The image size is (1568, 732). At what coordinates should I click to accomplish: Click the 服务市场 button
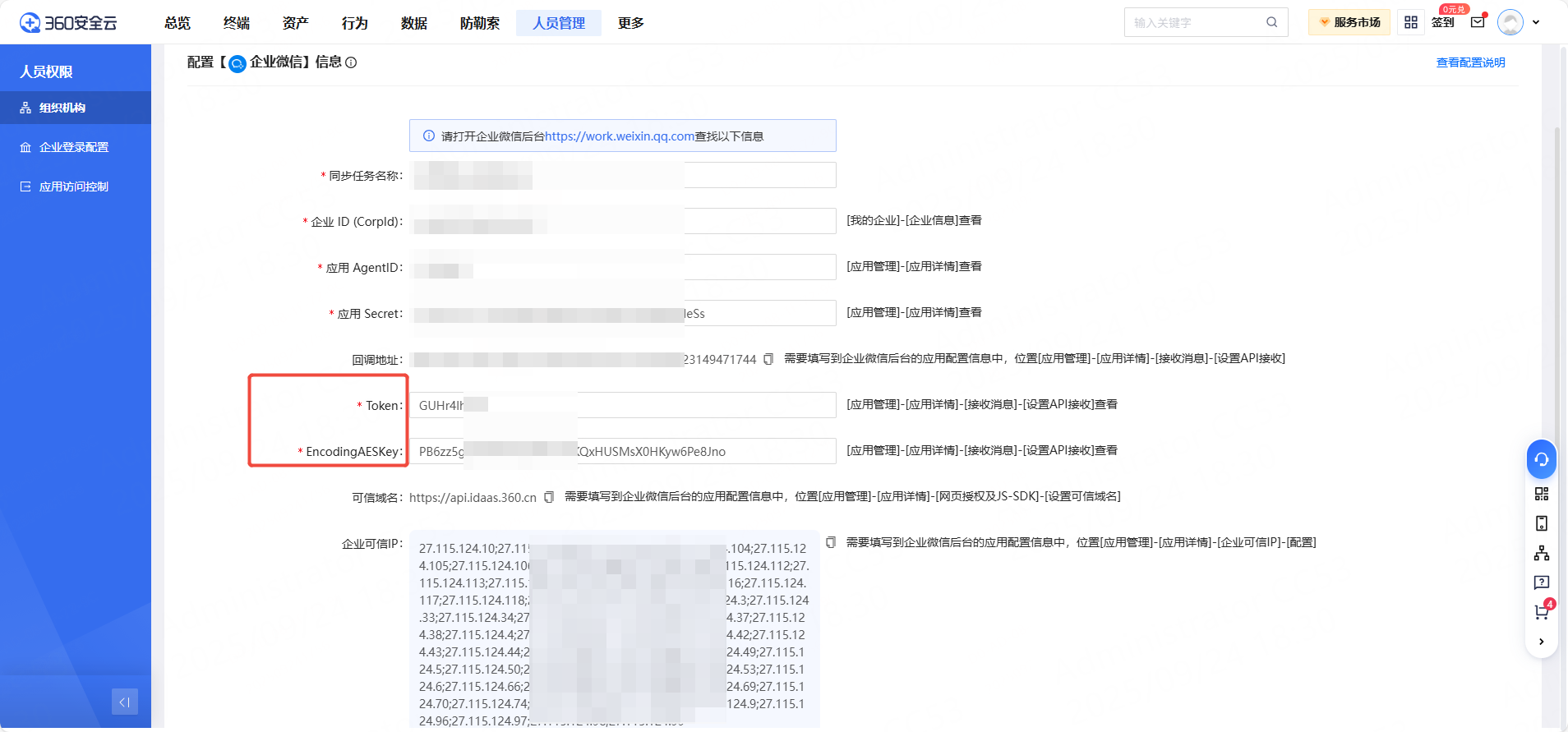tap(1349, 22)
